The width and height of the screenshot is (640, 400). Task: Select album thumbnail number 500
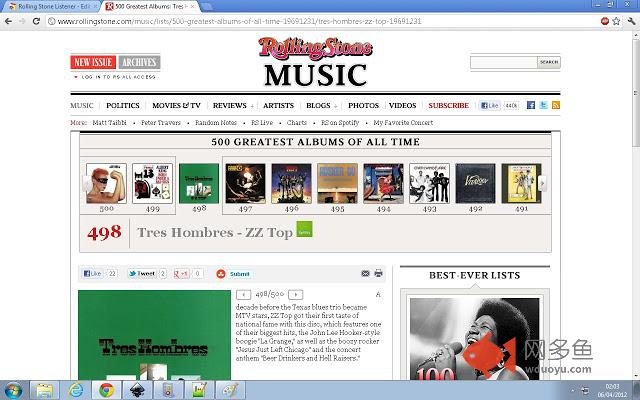point(107,183)
